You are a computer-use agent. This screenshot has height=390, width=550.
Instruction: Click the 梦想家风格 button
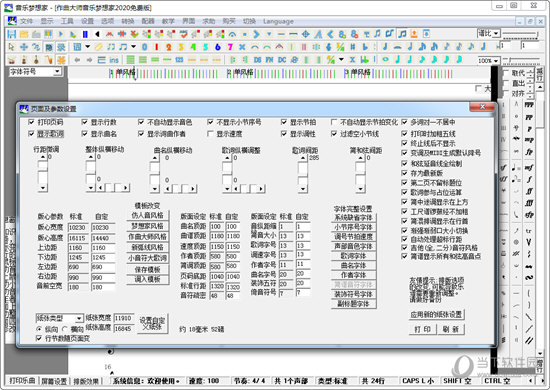(x=148, y=226)
